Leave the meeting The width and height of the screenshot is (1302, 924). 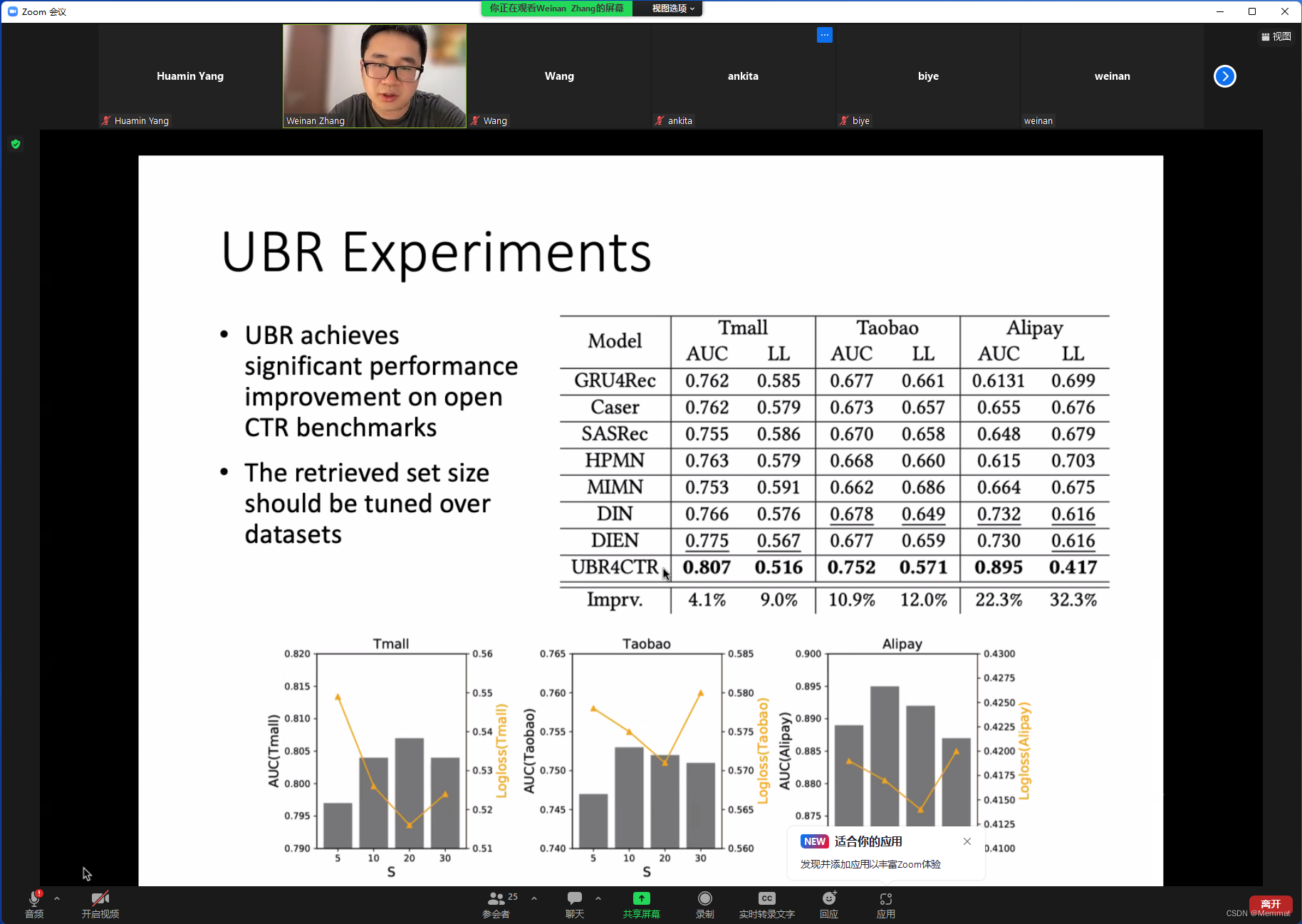[x=1271, y=904]
